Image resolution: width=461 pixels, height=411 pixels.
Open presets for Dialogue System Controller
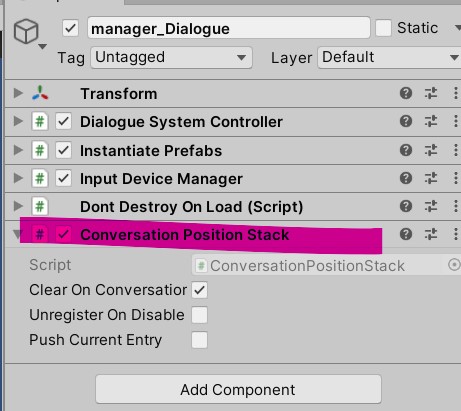tap(431, 121)
